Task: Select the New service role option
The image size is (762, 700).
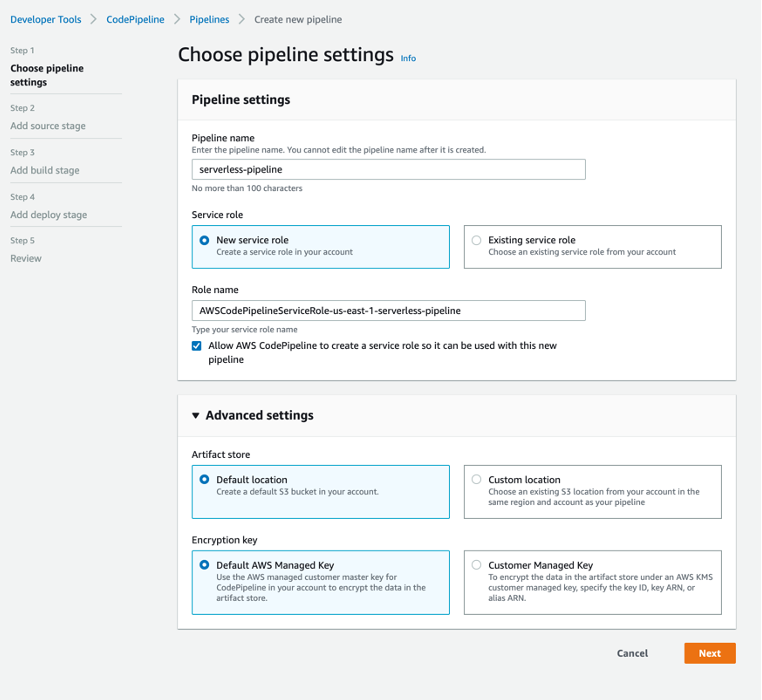Action: click(205, 240)
